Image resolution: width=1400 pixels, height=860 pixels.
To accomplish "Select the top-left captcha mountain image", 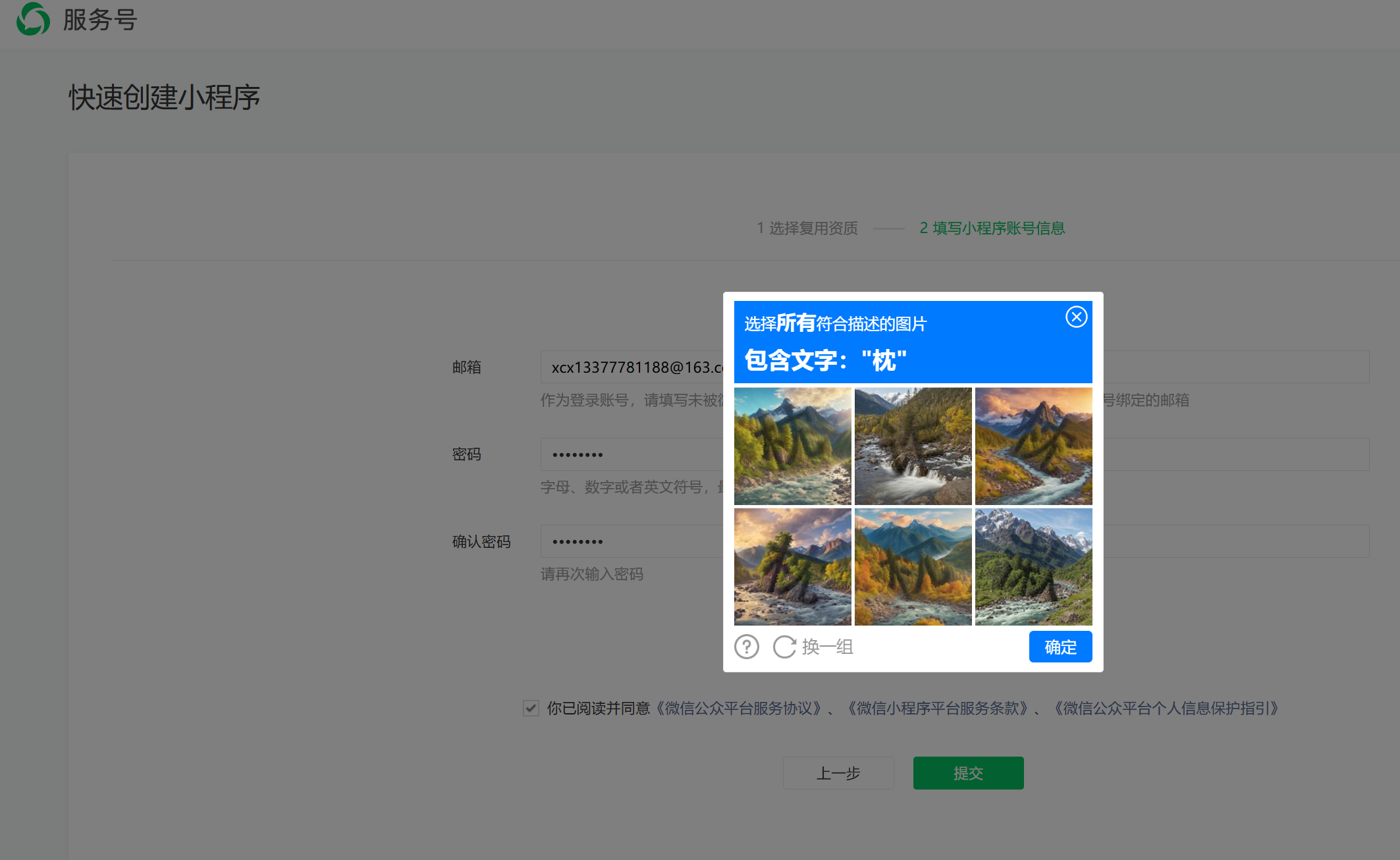I will (792, 446).
